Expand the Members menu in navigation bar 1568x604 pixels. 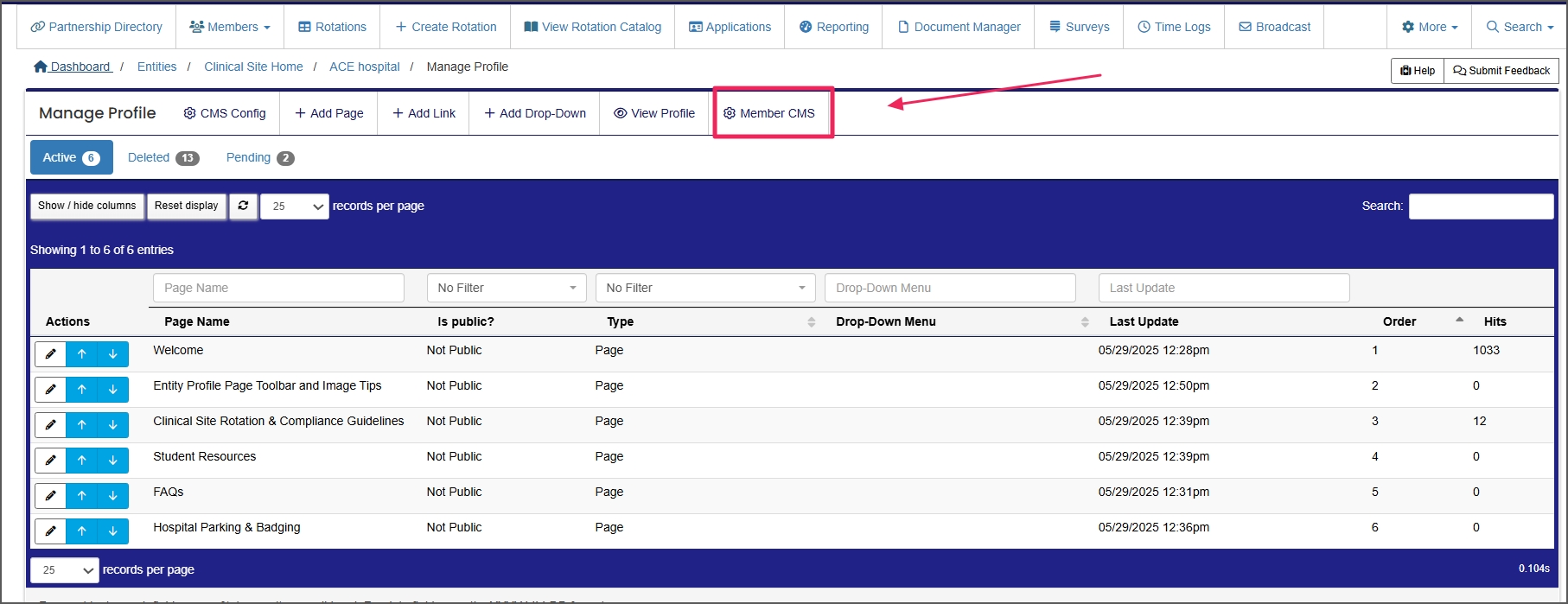tap(230, 27)
